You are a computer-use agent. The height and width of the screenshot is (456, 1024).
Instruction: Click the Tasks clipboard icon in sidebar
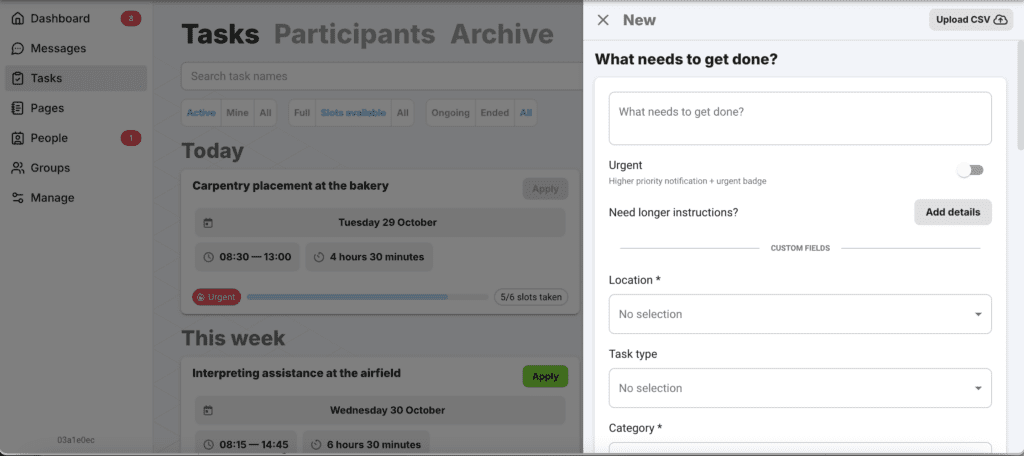pyautogui.click(x=18, y=79)
